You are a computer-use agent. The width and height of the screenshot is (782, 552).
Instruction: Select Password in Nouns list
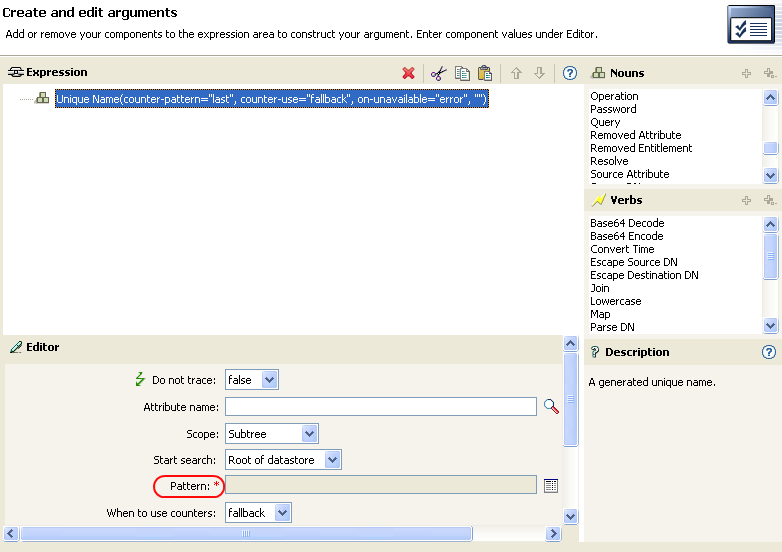tap(613, 109)
